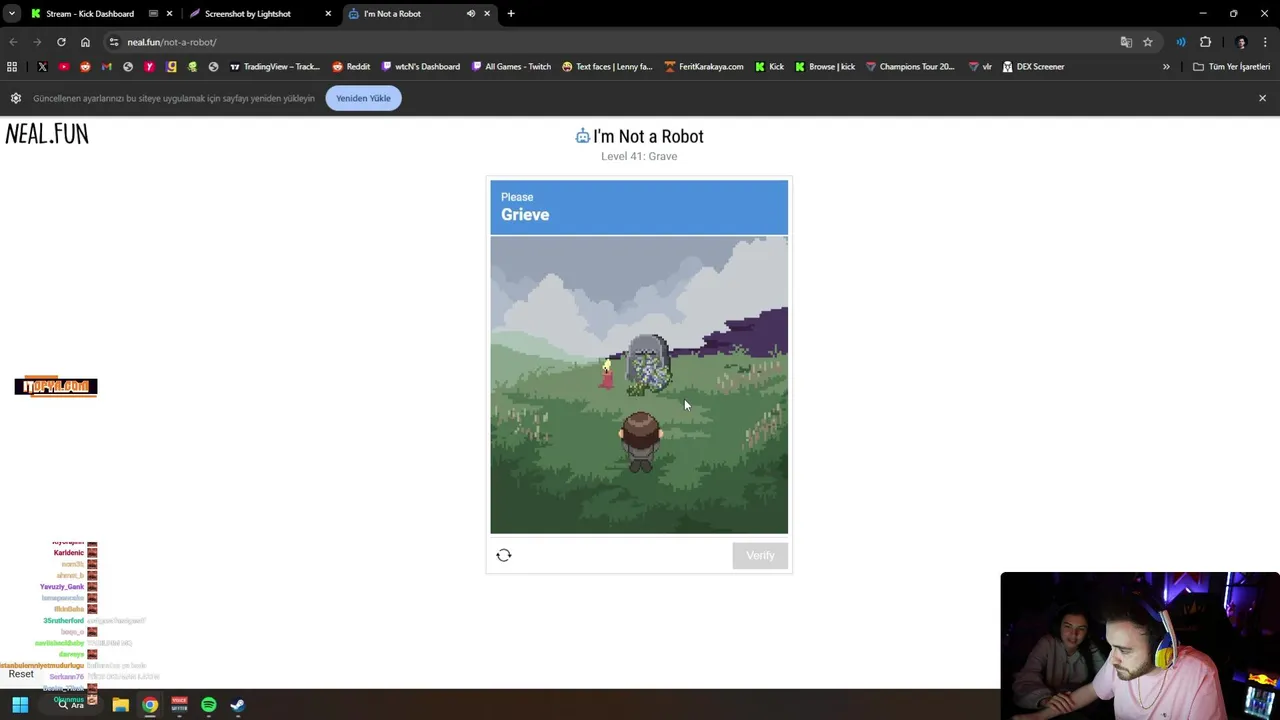Open the YouTube bookmark

63,67
